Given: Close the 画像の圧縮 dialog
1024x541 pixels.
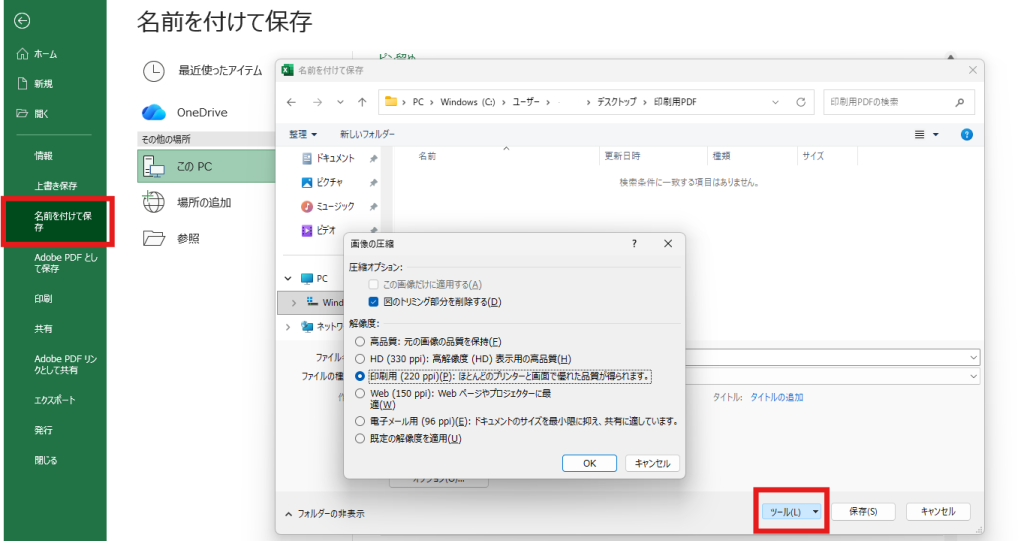Looking at the screenshot, I should coord(668,244).
